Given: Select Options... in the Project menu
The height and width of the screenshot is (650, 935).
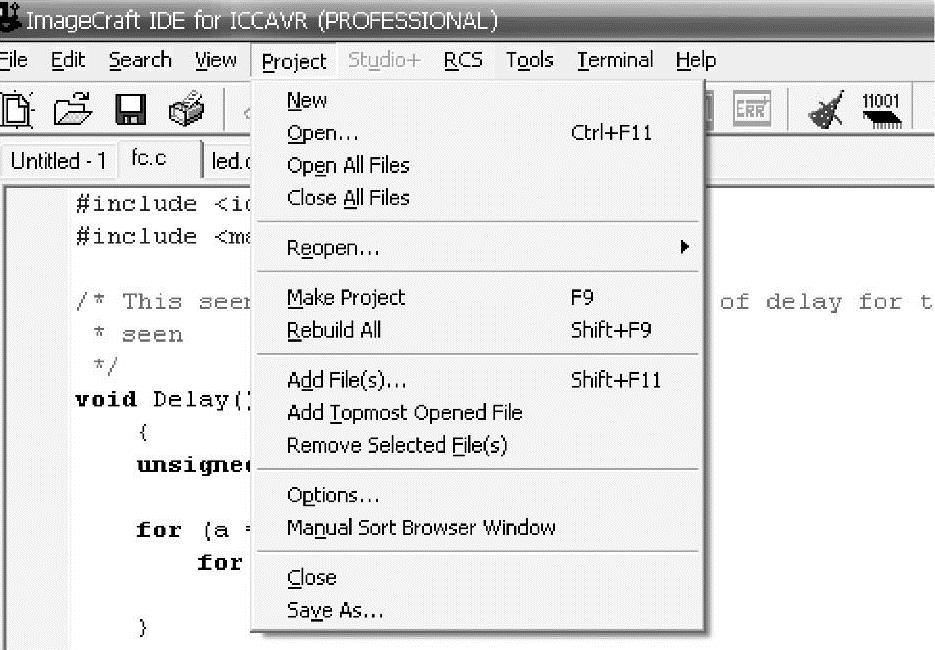Looking at the screenshot, I should pyautogui.click(x=333, y=495).
